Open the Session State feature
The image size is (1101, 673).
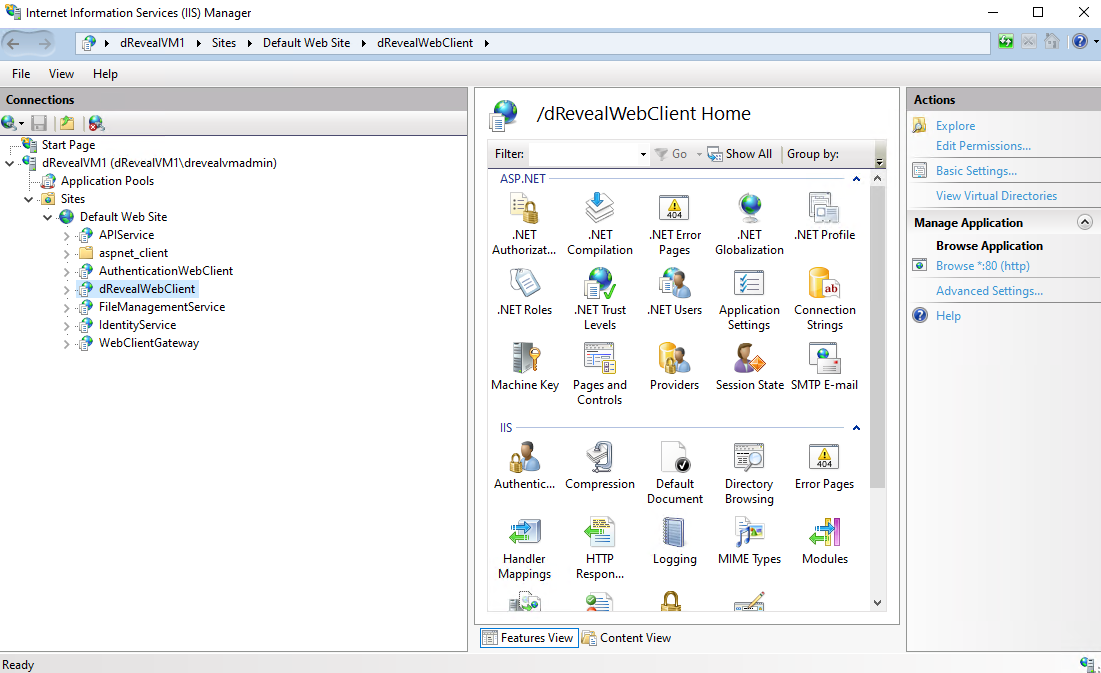[749, 367]
